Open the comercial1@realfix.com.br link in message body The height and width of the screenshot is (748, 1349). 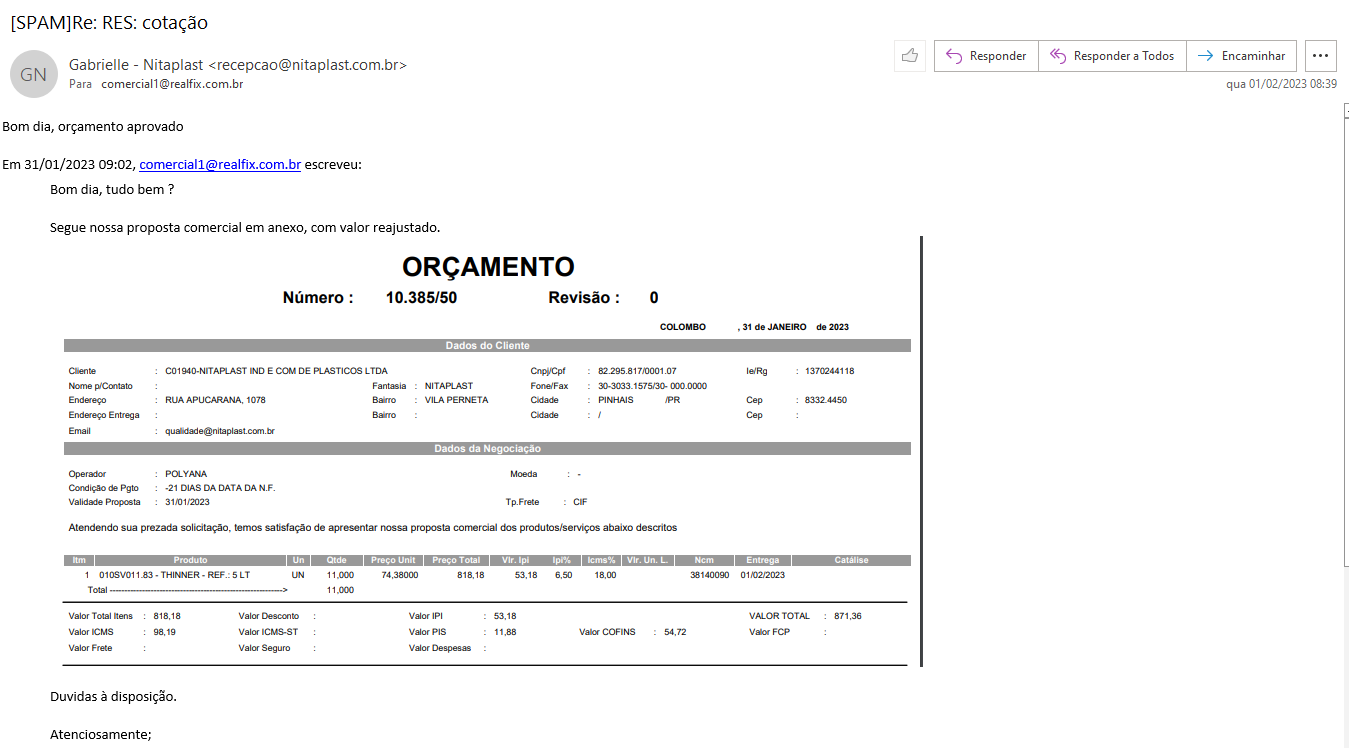pos(220,165)
